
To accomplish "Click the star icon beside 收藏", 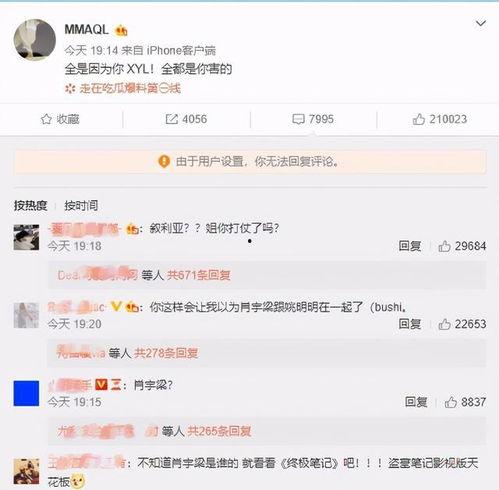I will coord(46,119).
